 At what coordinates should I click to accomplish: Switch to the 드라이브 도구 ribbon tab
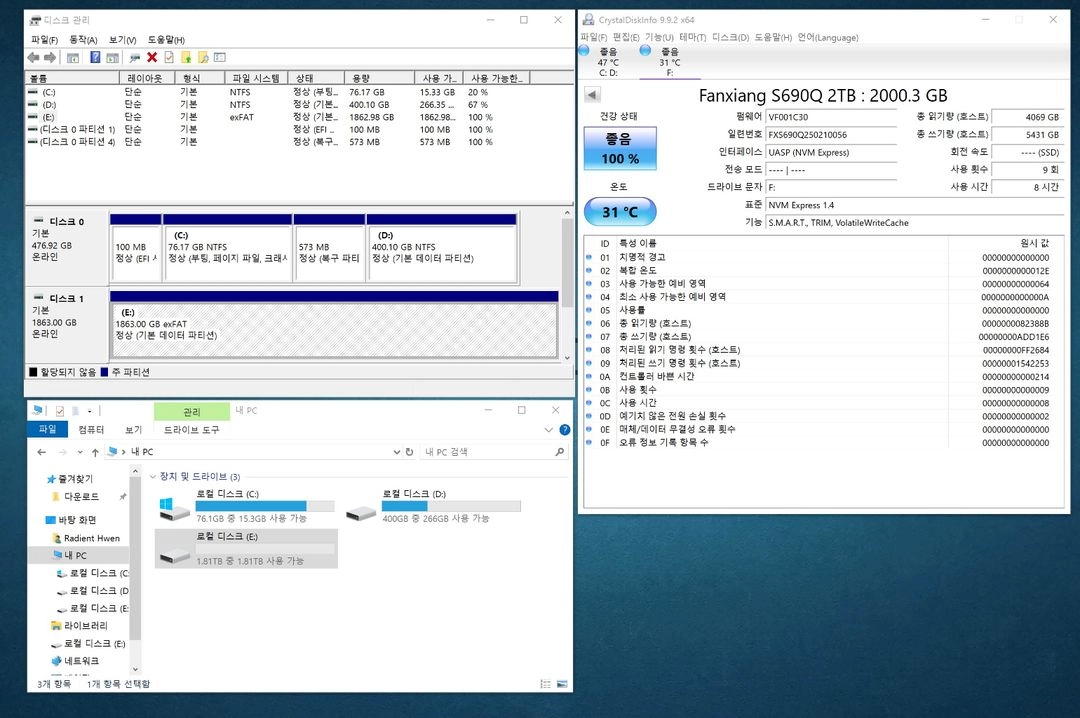coord(191,429)
